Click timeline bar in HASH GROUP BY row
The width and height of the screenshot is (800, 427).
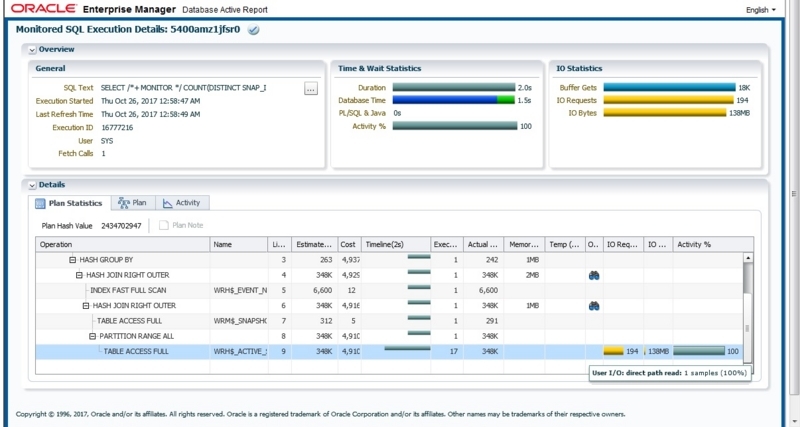[419, 257]
